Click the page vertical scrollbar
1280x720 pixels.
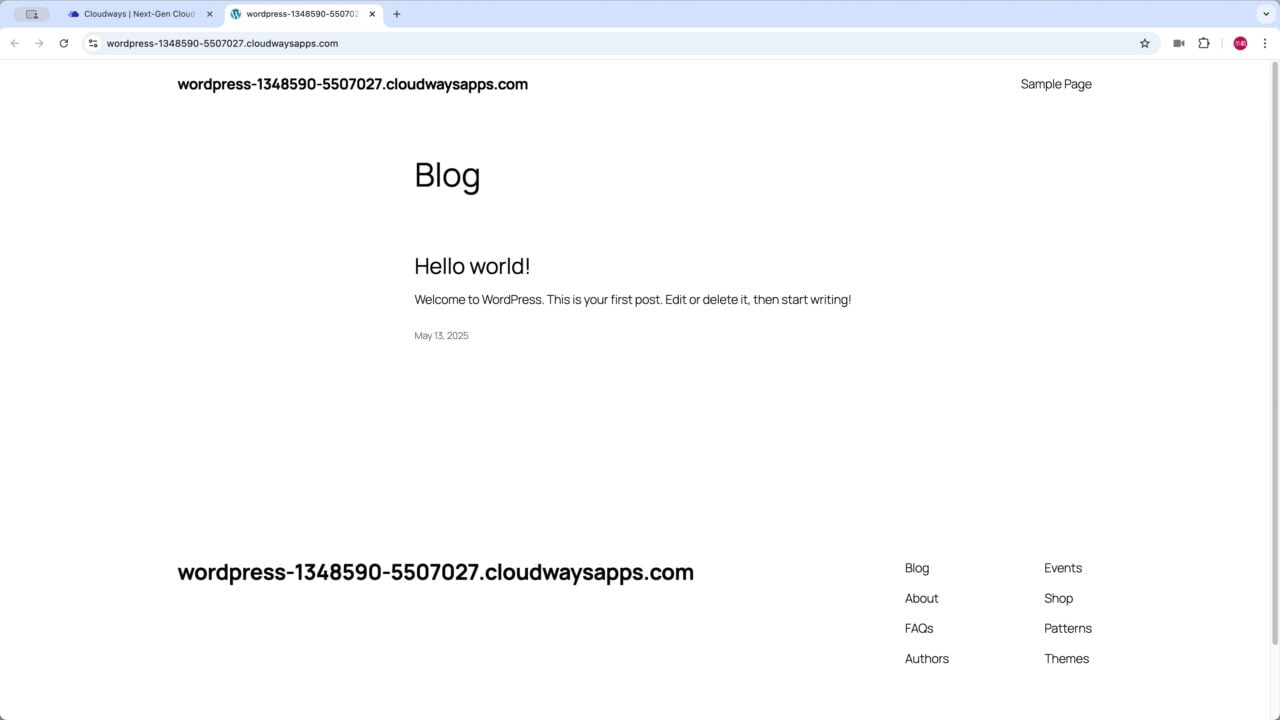[1274, 350]
